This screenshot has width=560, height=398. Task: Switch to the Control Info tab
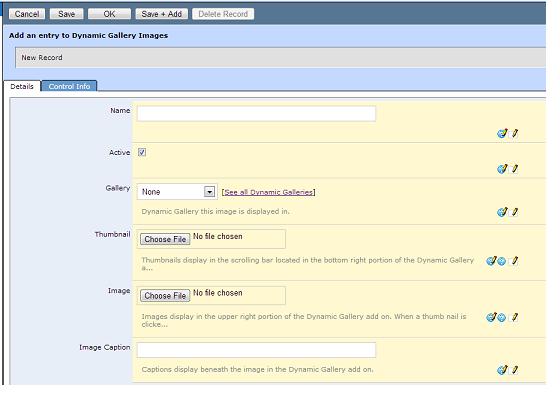click(x=69, y=86)
